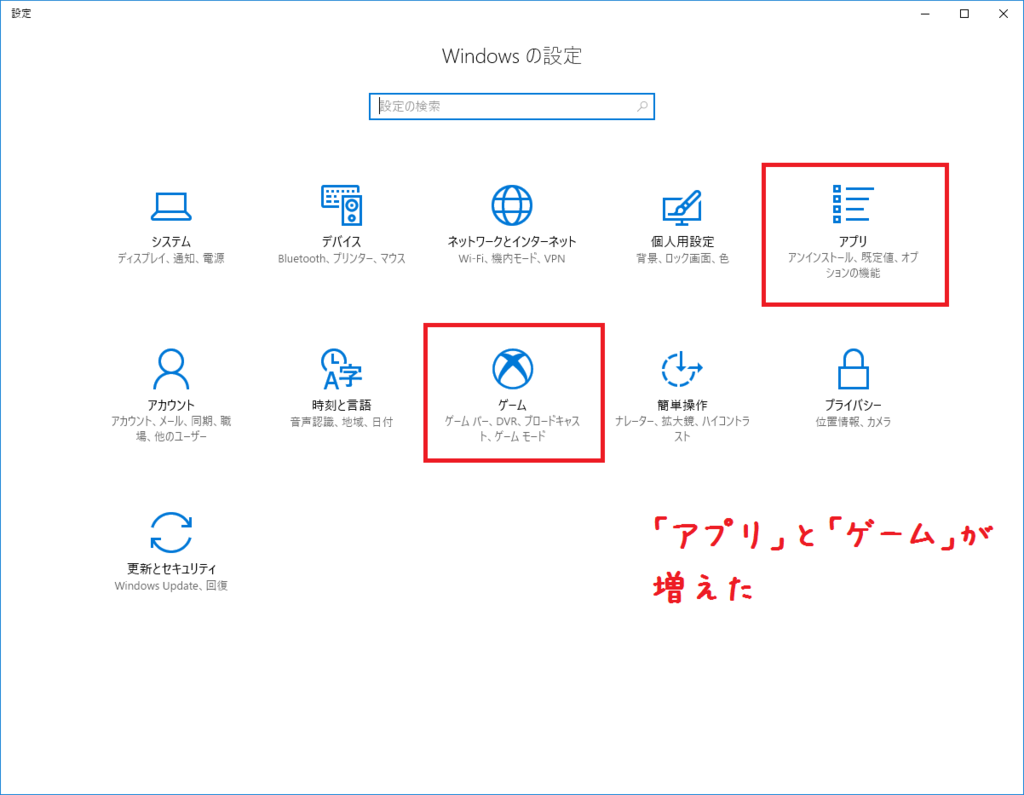Select the システム label
The height and width of the screenshot is (795, 1024).
coord(171,242)
